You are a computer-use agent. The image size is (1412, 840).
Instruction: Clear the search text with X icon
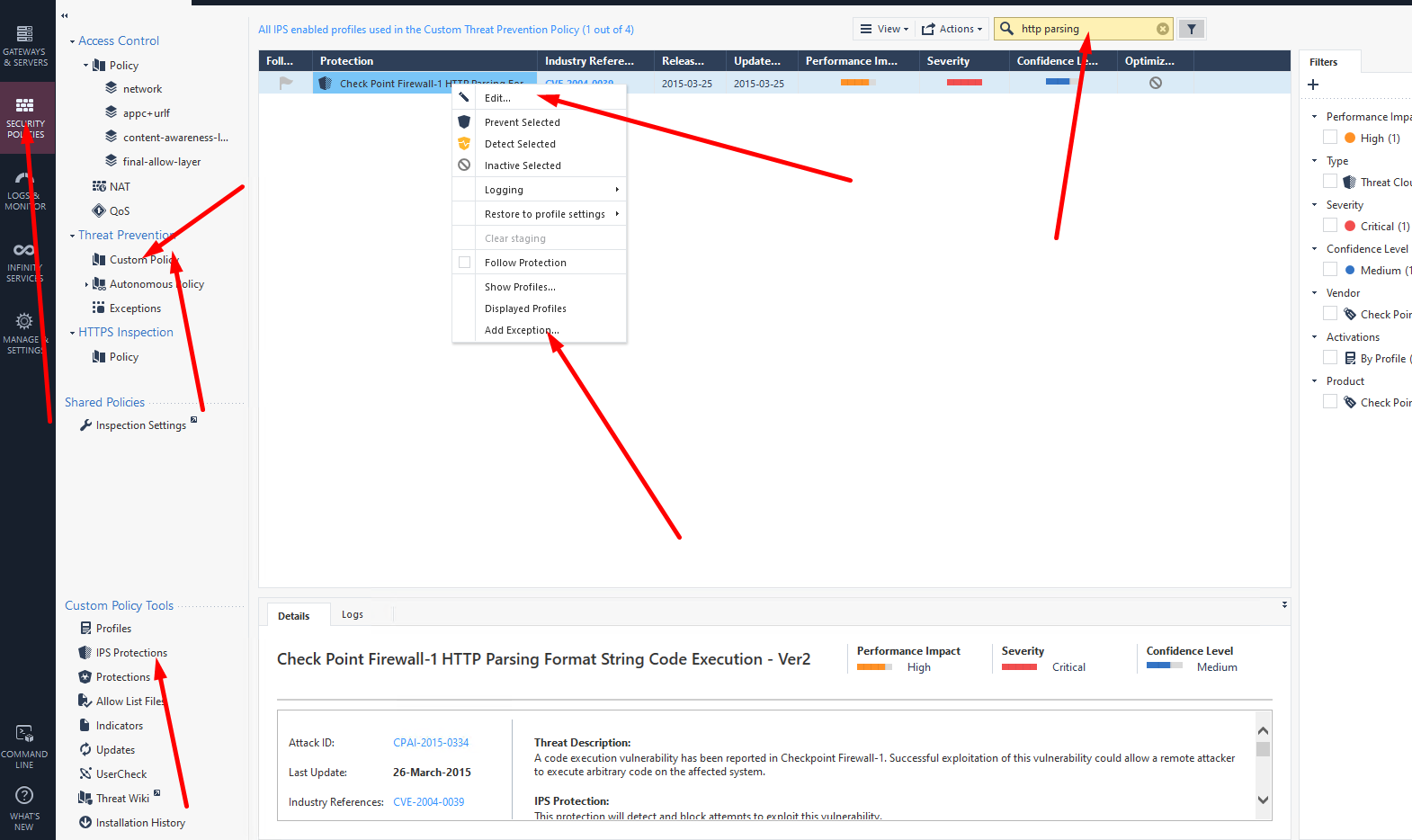coord(1163,29)
